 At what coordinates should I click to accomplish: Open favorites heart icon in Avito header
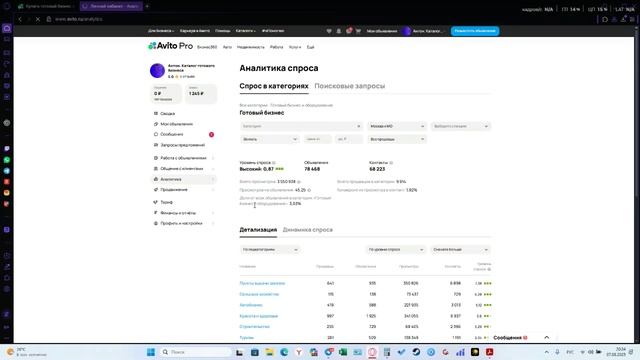(x=329, y=31)
